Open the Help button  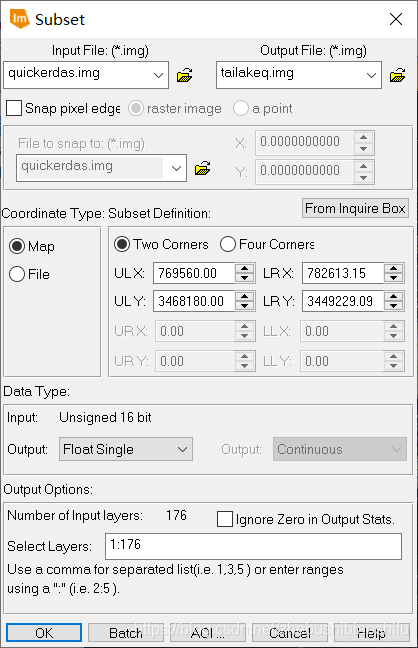[371, 633]
